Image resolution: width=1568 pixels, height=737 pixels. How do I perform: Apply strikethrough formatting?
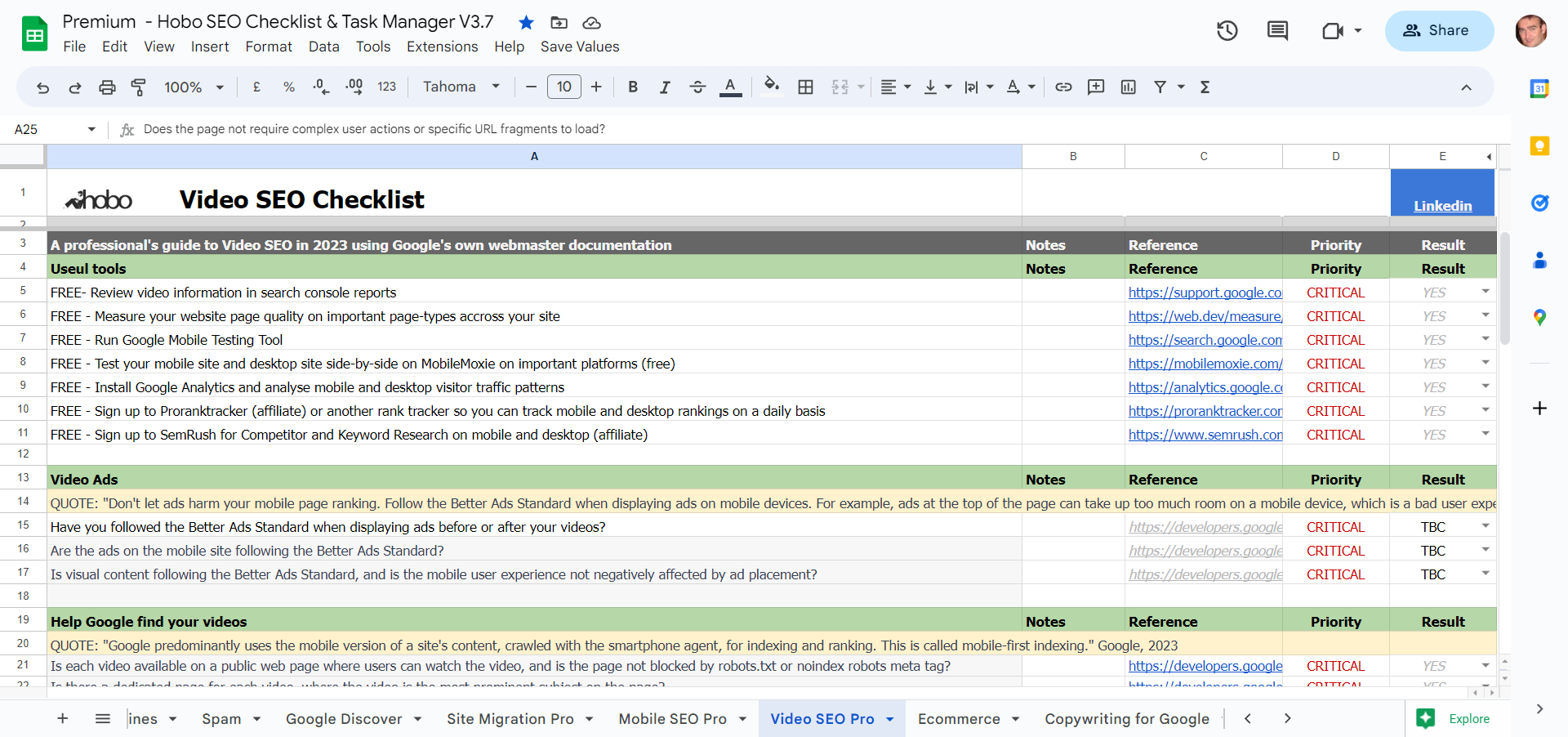click(x=697, y=87)
